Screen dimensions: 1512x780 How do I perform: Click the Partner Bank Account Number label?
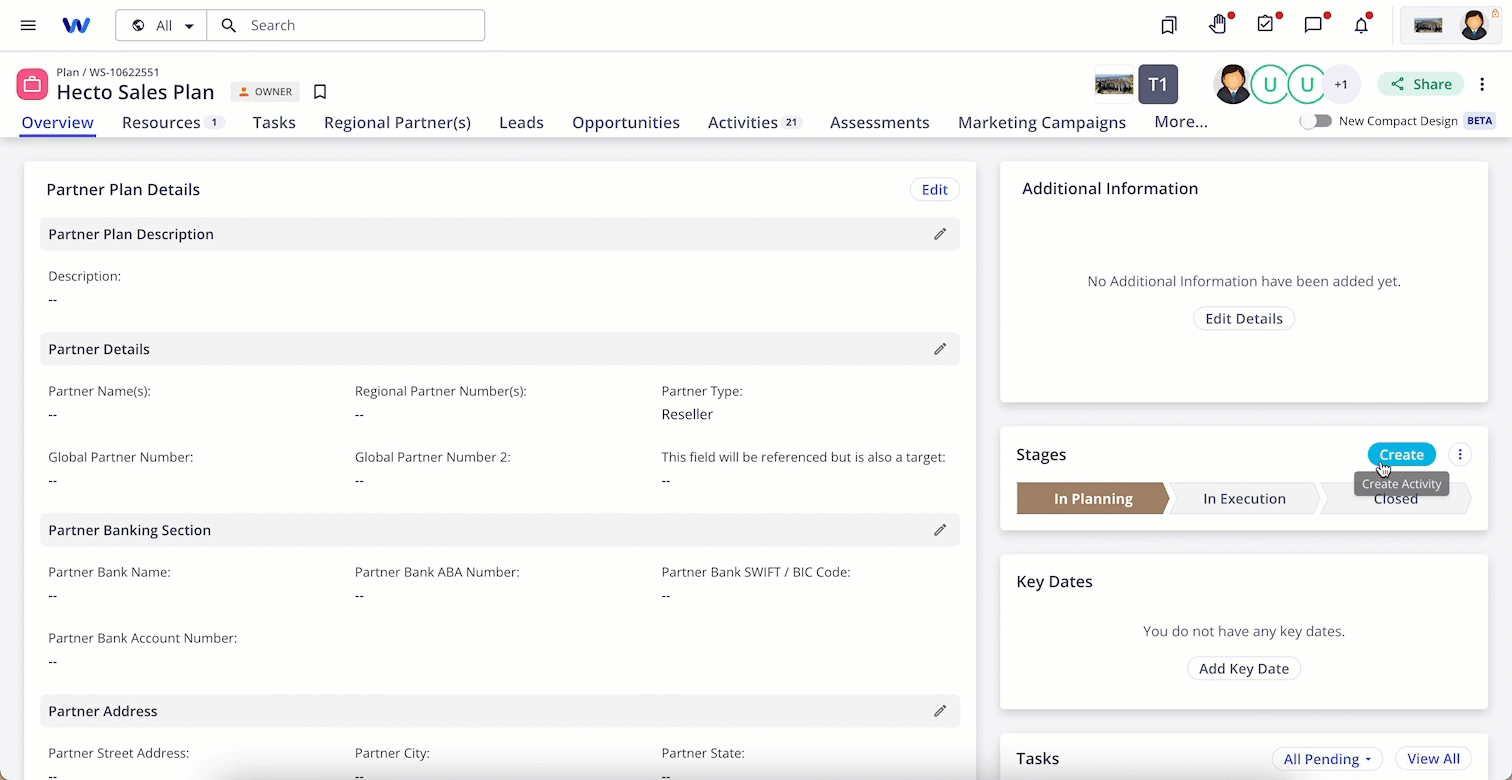coord(143,638)
